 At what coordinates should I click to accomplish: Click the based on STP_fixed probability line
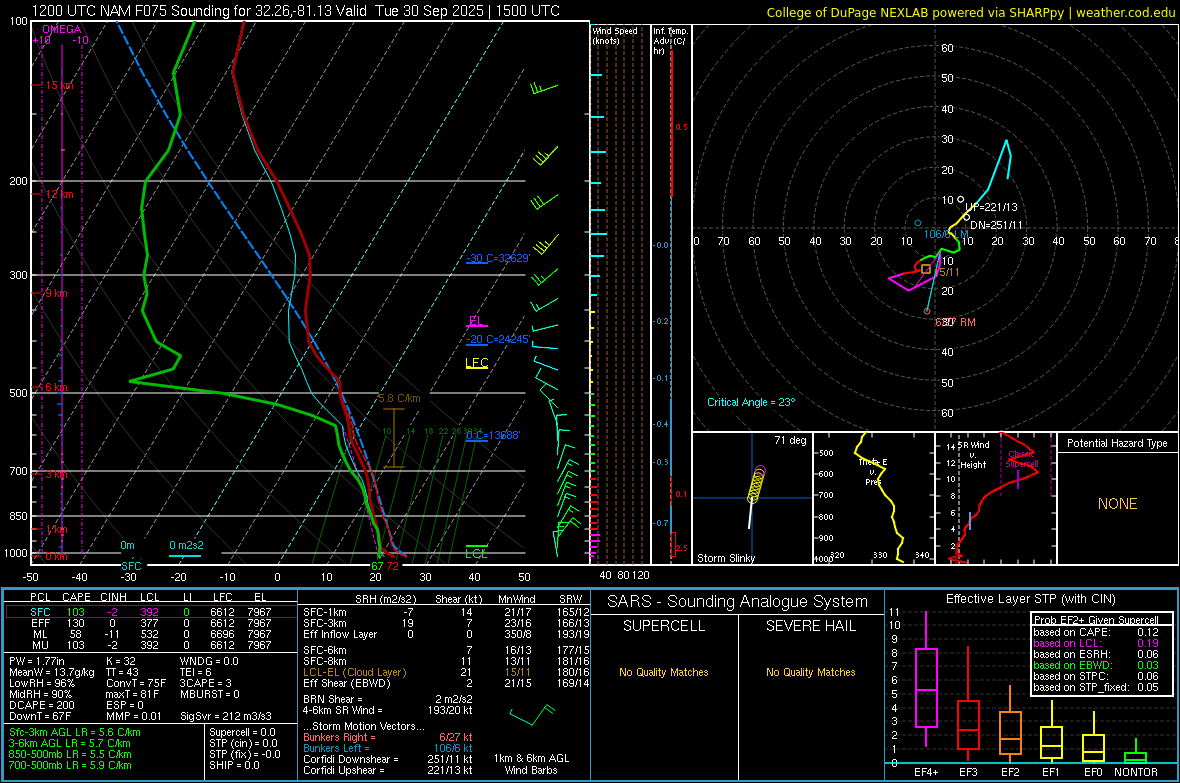coord(1096,687)
